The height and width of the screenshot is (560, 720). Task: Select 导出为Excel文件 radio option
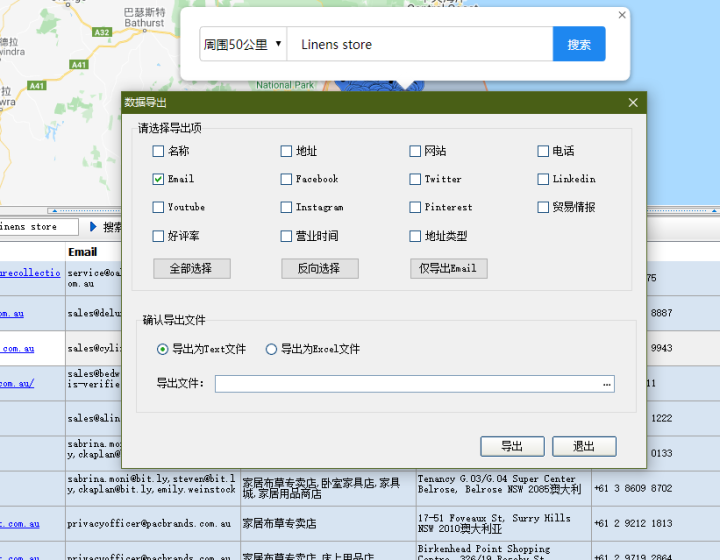(271, 349)
